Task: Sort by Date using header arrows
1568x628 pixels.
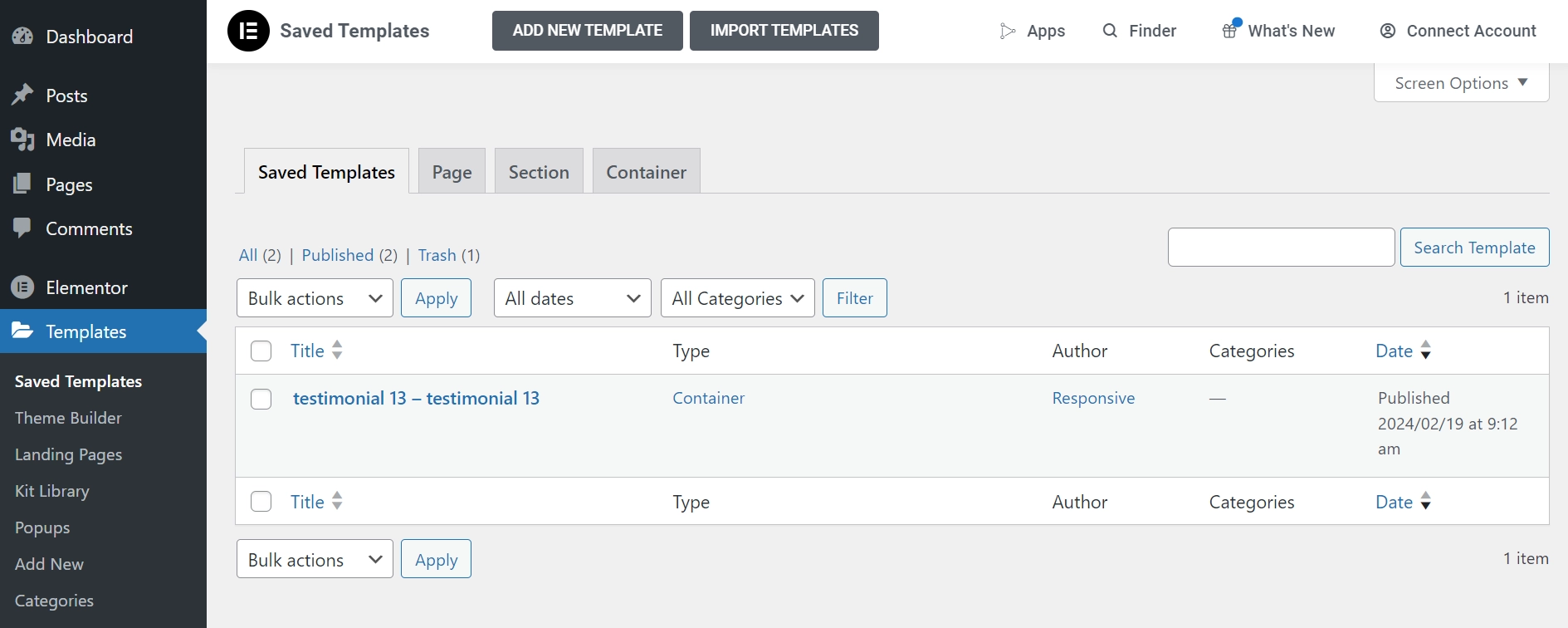Action: click(x=1426, y=351)
